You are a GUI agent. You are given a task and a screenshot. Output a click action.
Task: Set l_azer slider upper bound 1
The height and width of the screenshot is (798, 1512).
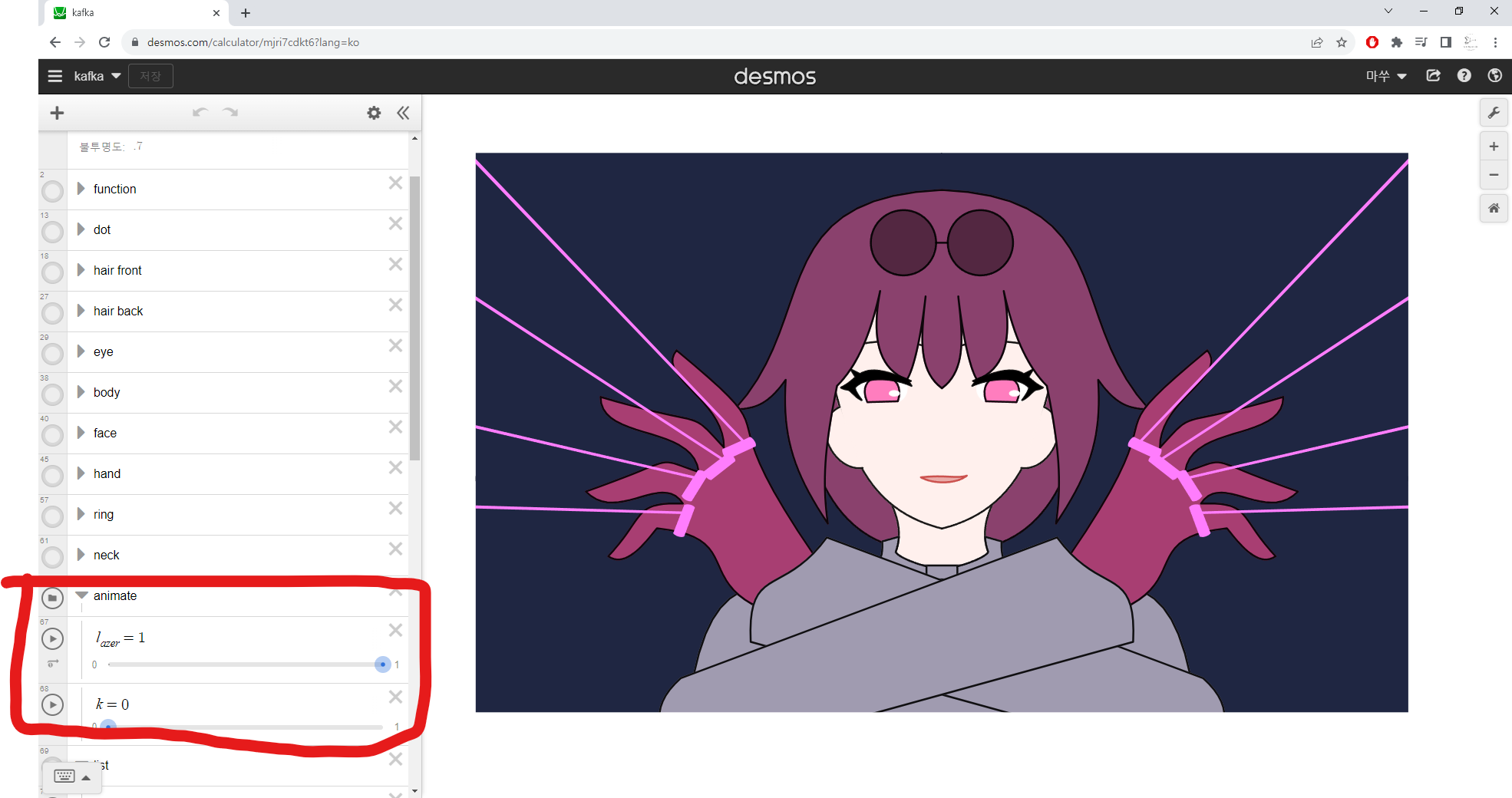[x=397, y=664]
